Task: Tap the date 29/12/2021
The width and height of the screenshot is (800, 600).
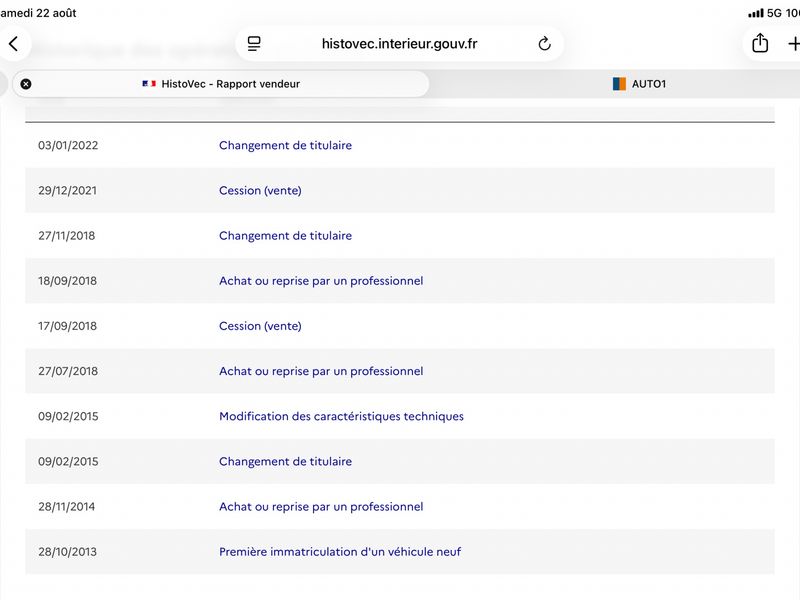Action: [x=67, y=191]
